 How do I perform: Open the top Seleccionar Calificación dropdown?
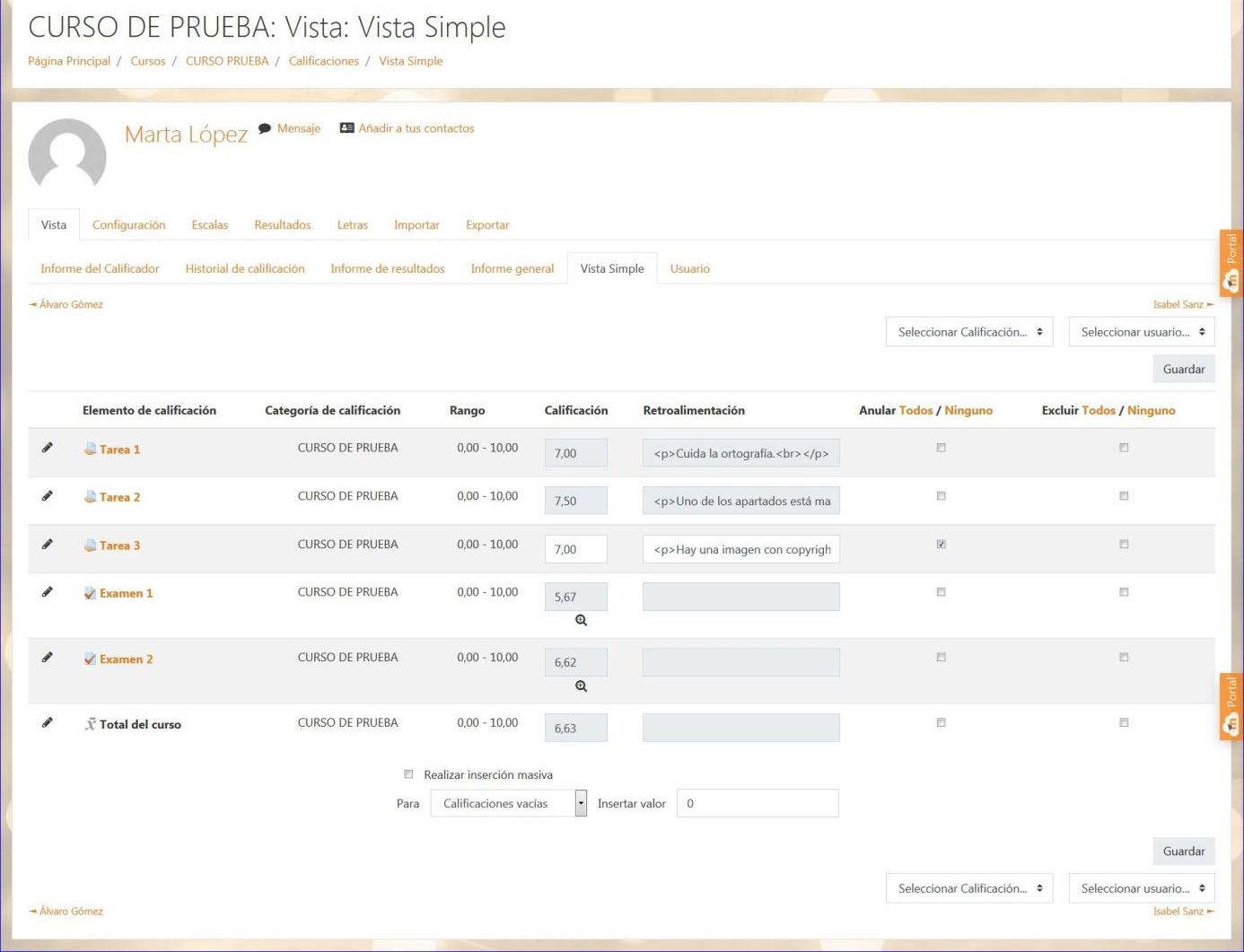coord(968,332)
